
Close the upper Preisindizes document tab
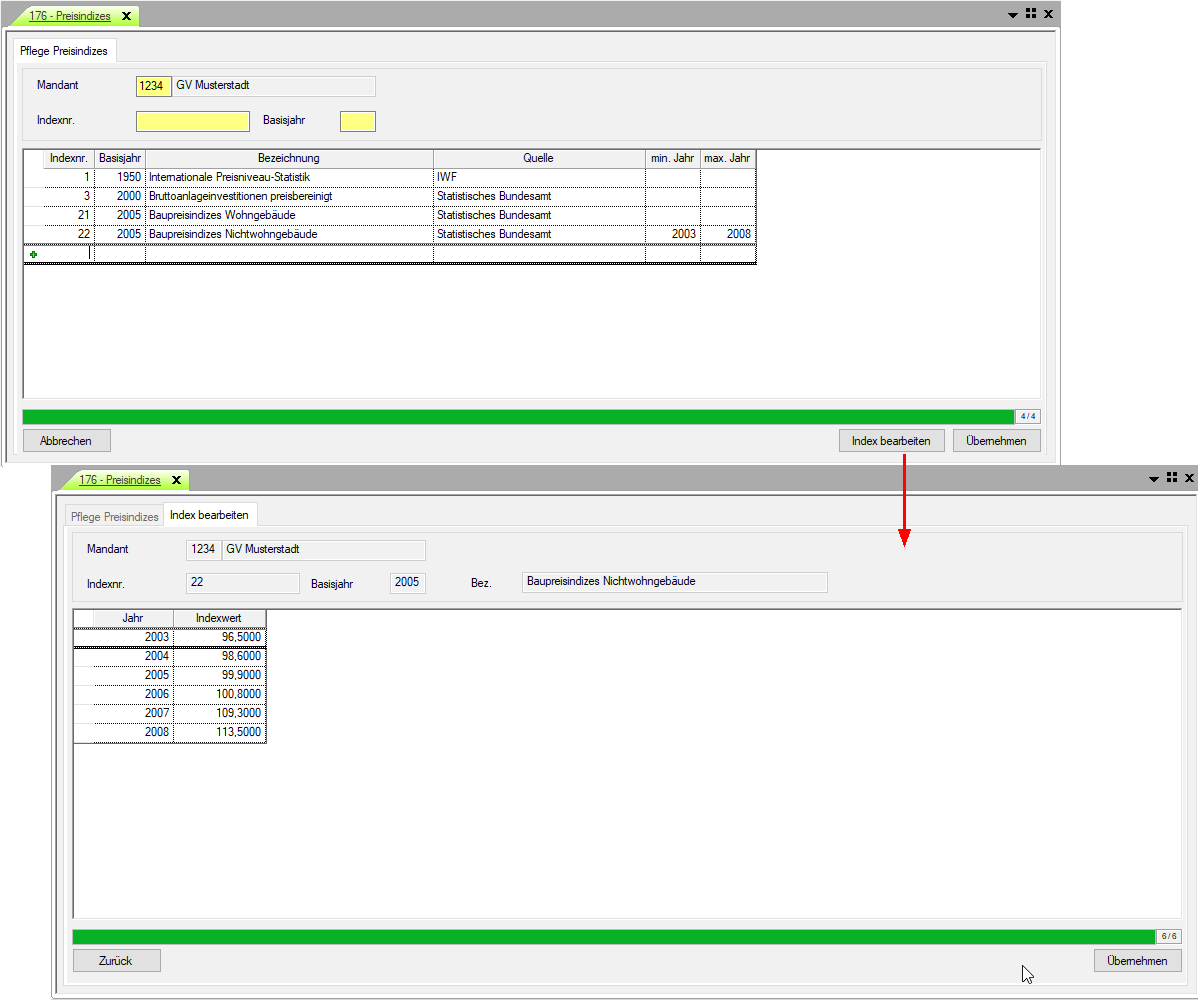click(x=126, y=16)
